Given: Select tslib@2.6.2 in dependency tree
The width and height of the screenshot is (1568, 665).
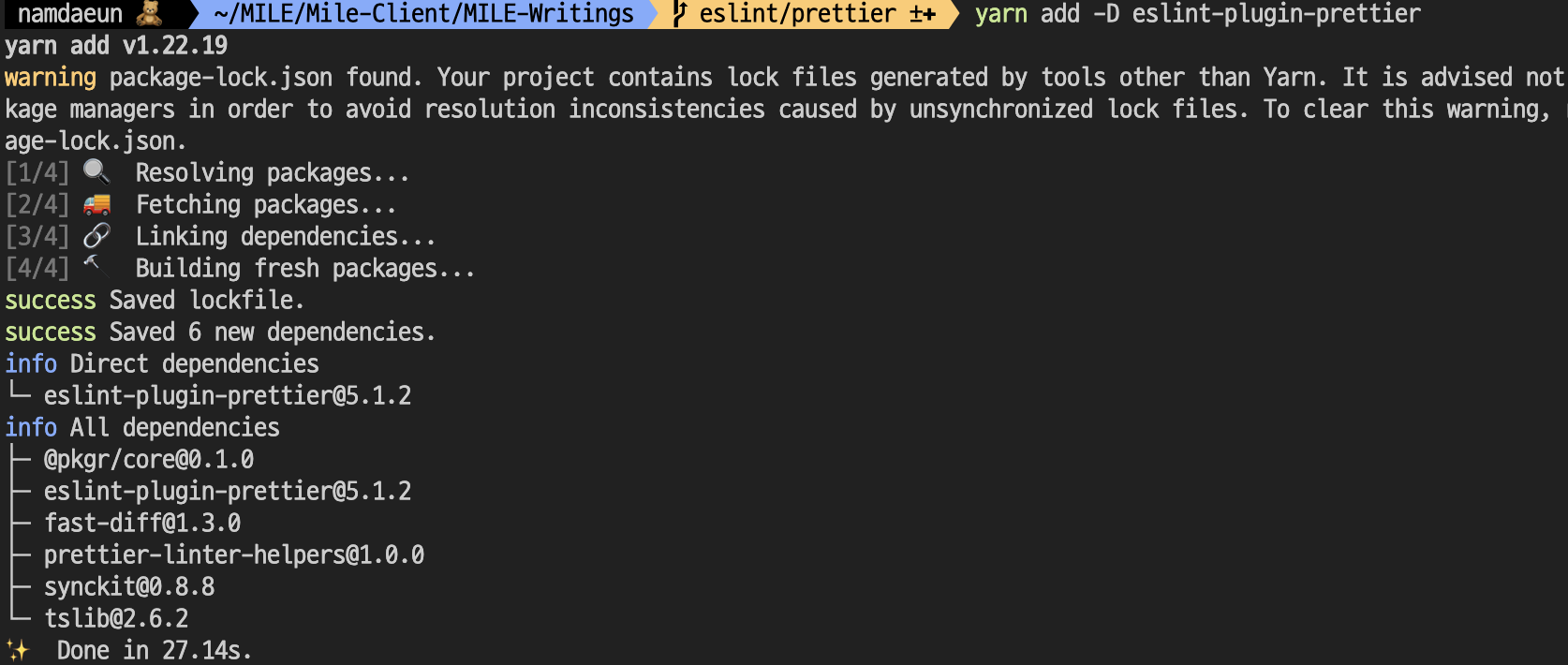Looking at the screenshot, I should click(116, 618).
